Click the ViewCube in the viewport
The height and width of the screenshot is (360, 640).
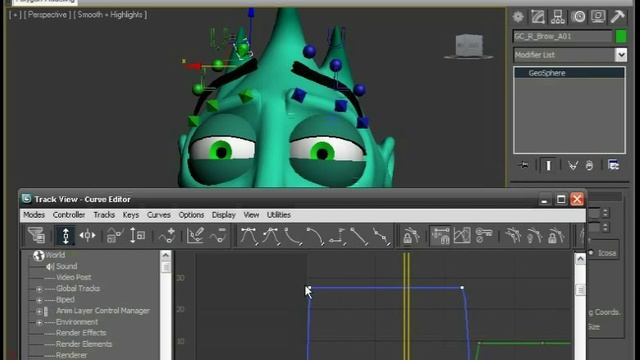coord(469,46)
